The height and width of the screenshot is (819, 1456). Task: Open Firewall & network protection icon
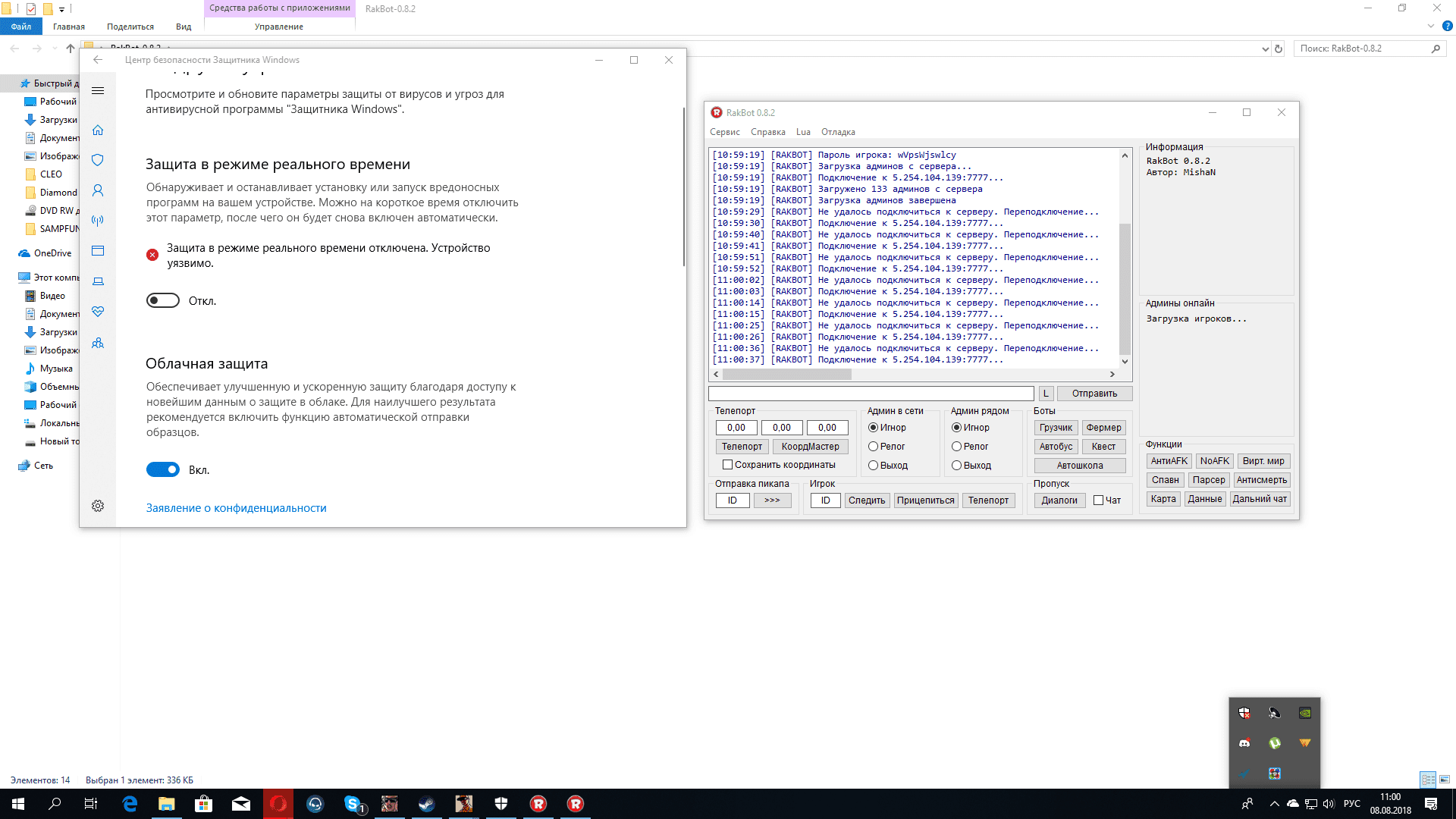pos(98,221)
